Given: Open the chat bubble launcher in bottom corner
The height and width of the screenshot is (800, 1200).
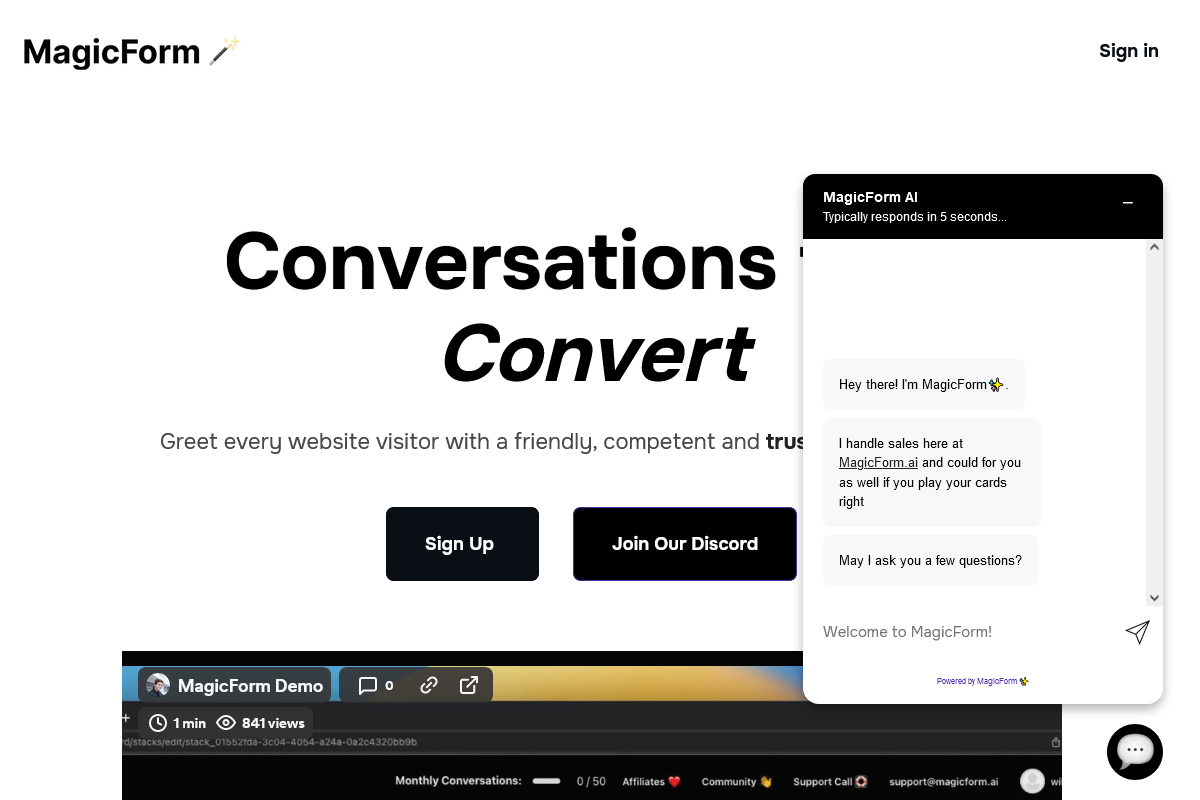Looking at the screenshot, I should 1135,751.
